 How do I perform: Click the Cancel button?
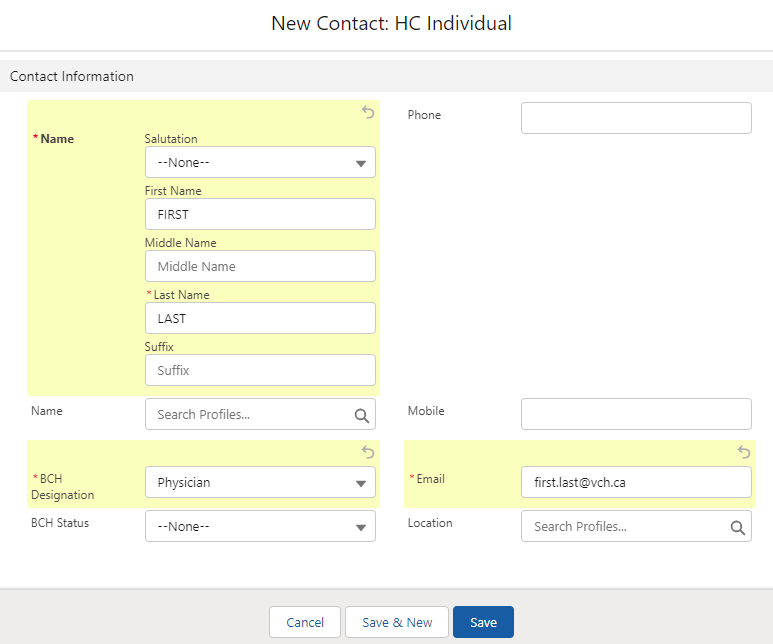tap(305, 622)
